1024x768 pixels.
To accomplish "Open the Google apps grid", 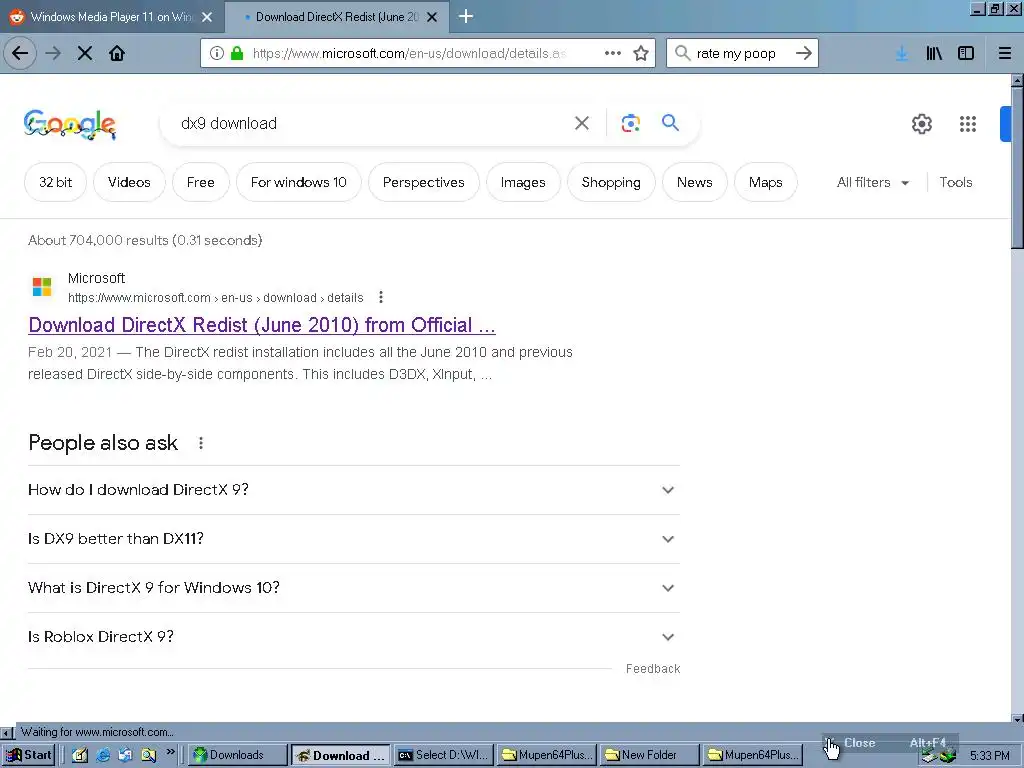I will [x=968, y=123].
